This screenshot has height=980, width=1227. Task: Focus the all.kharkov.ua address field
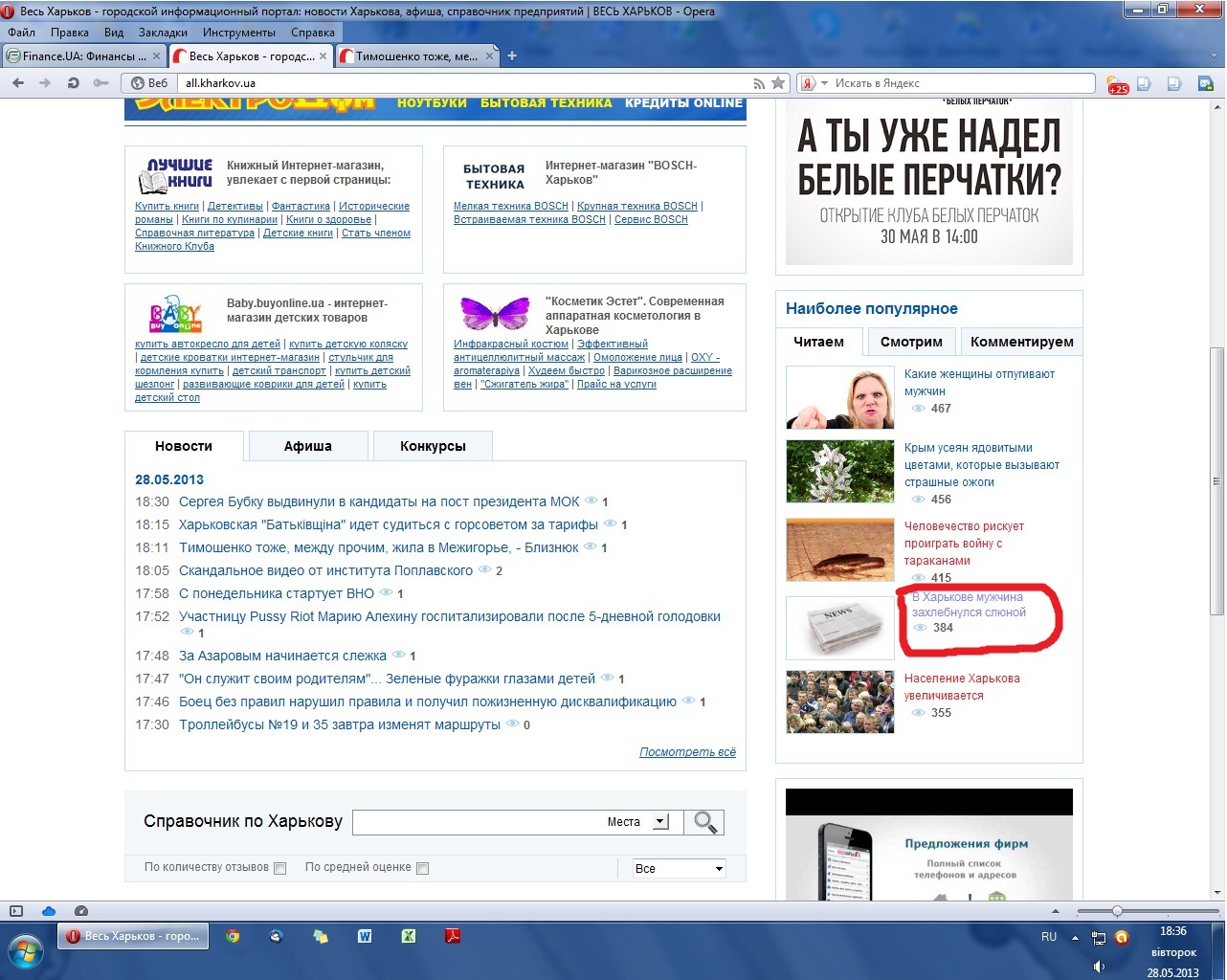(466, 83)
